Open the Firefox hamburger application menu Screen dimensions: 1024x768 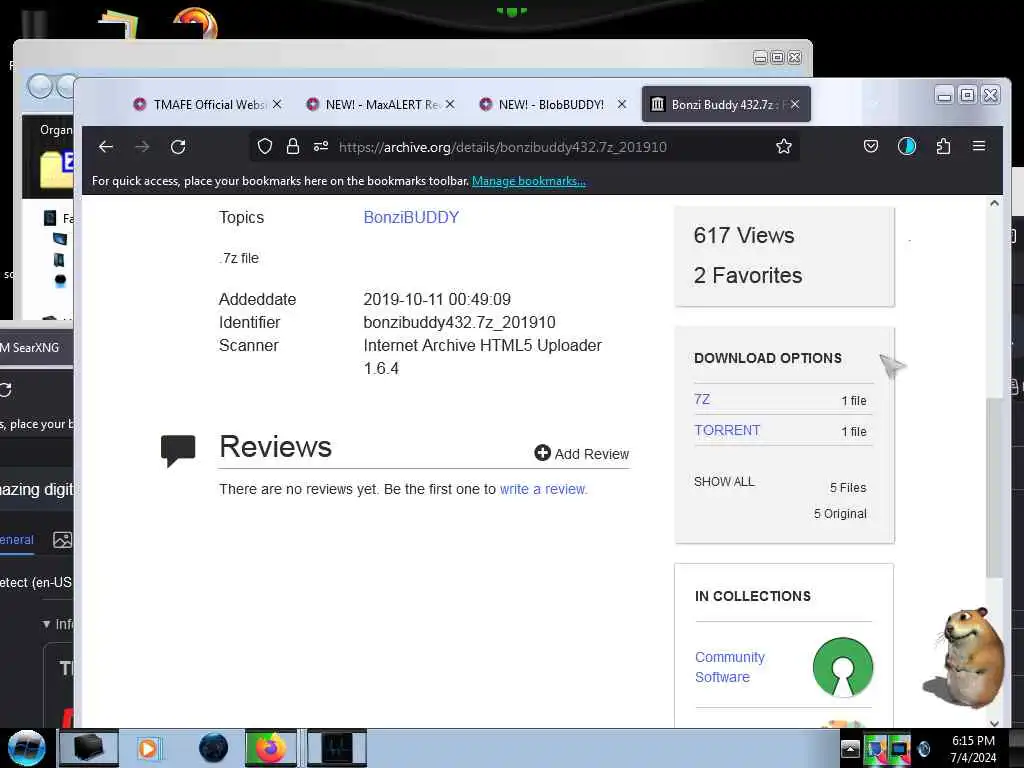click(979, 146)
